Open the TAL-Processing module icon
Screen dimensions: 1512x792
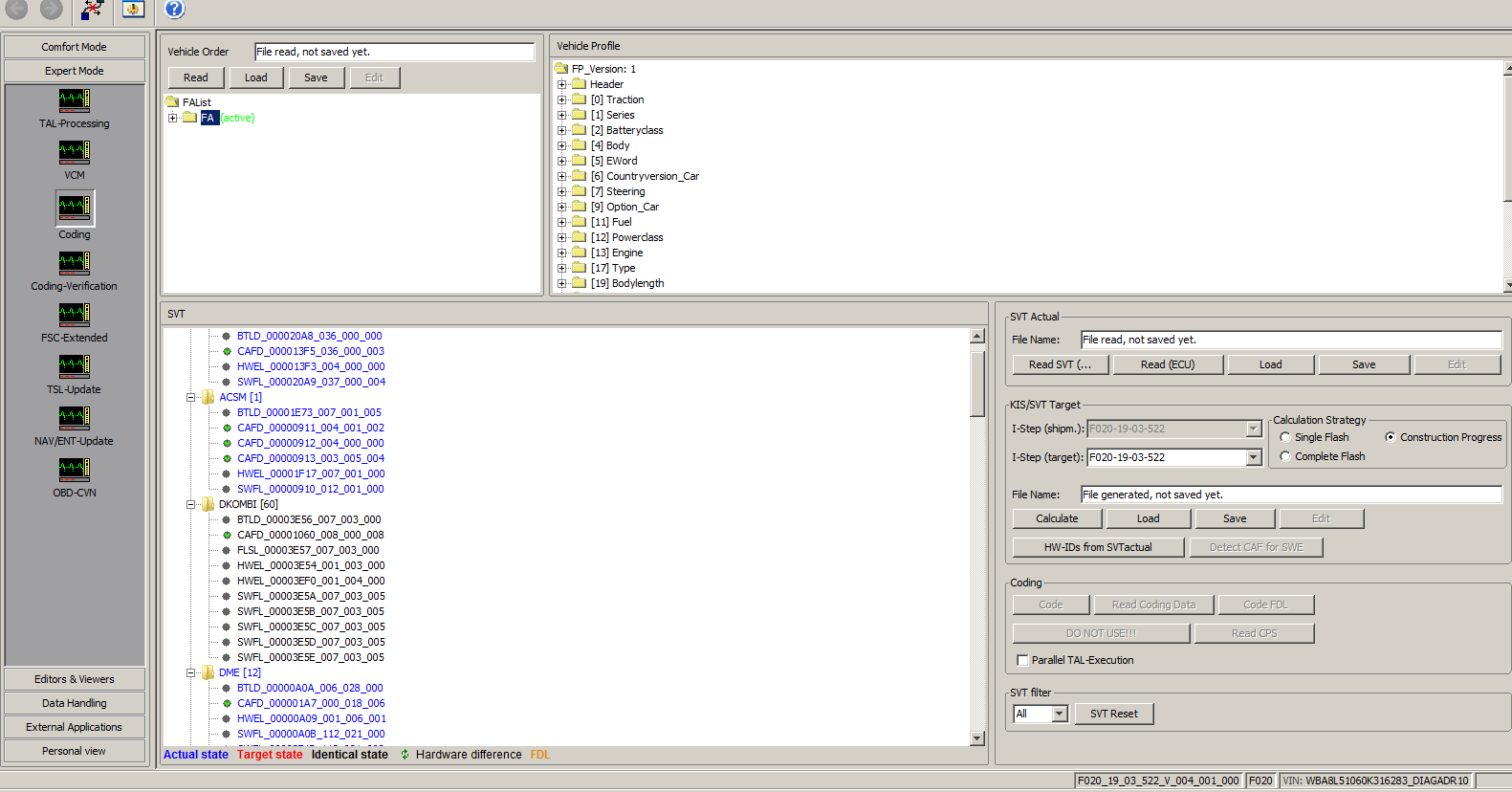[75, 100]
